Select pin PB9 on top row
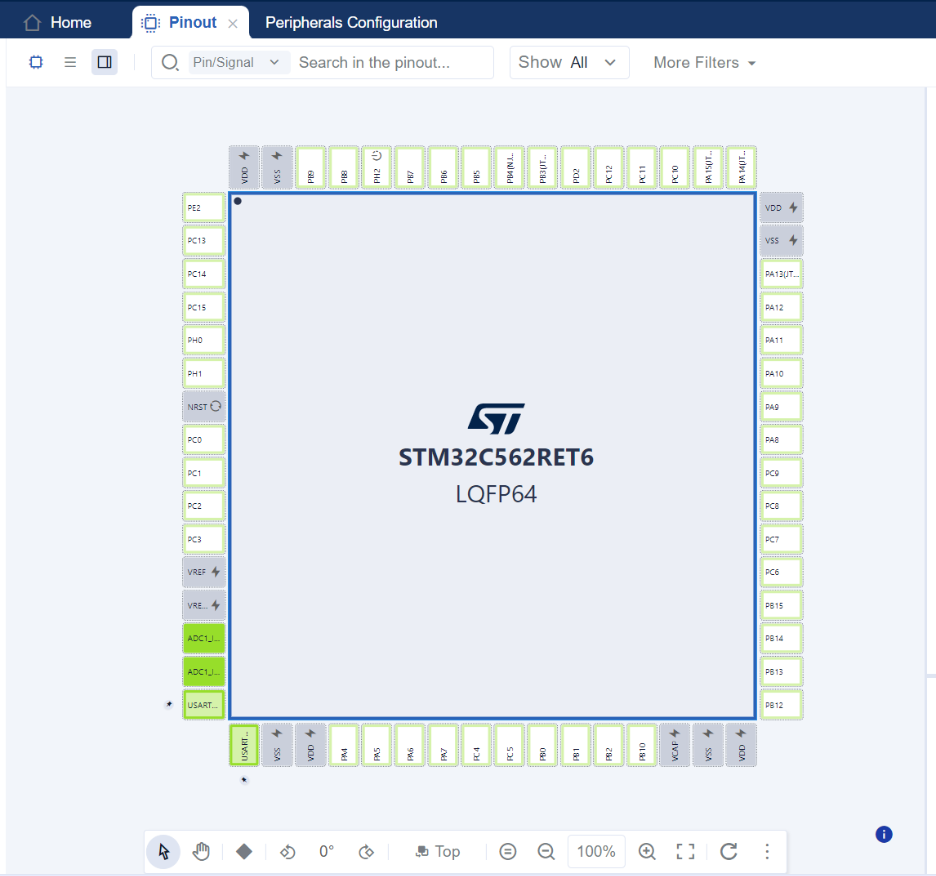Image resolution: width=936 pixels, height=876 pixels. (310, 167)
